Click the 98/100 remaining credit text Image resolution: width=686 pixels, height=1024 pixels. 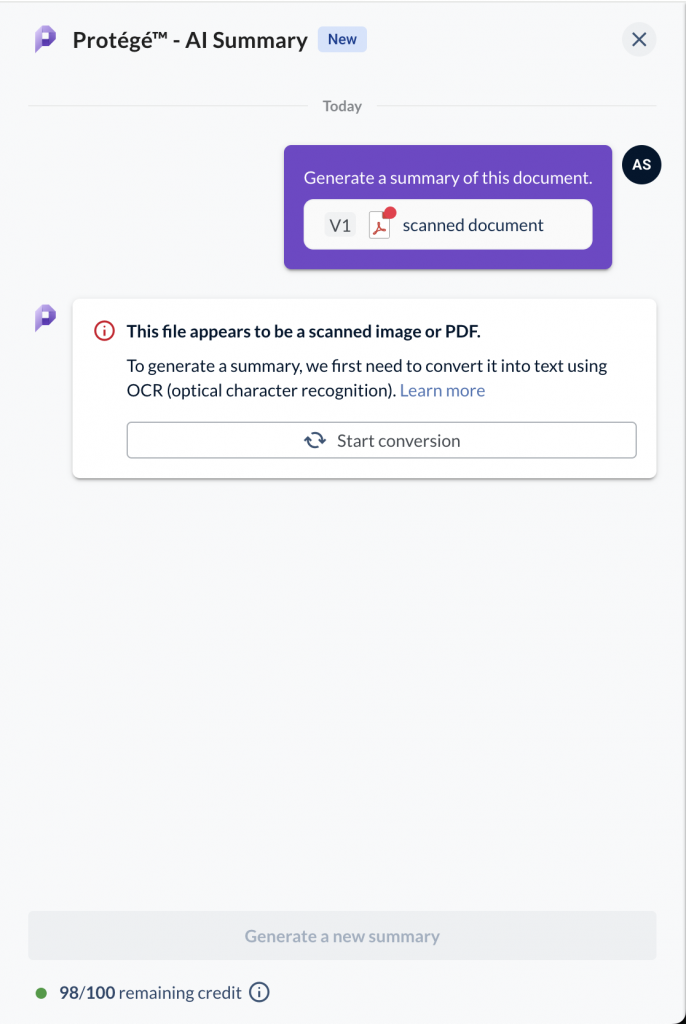[150, 993]
